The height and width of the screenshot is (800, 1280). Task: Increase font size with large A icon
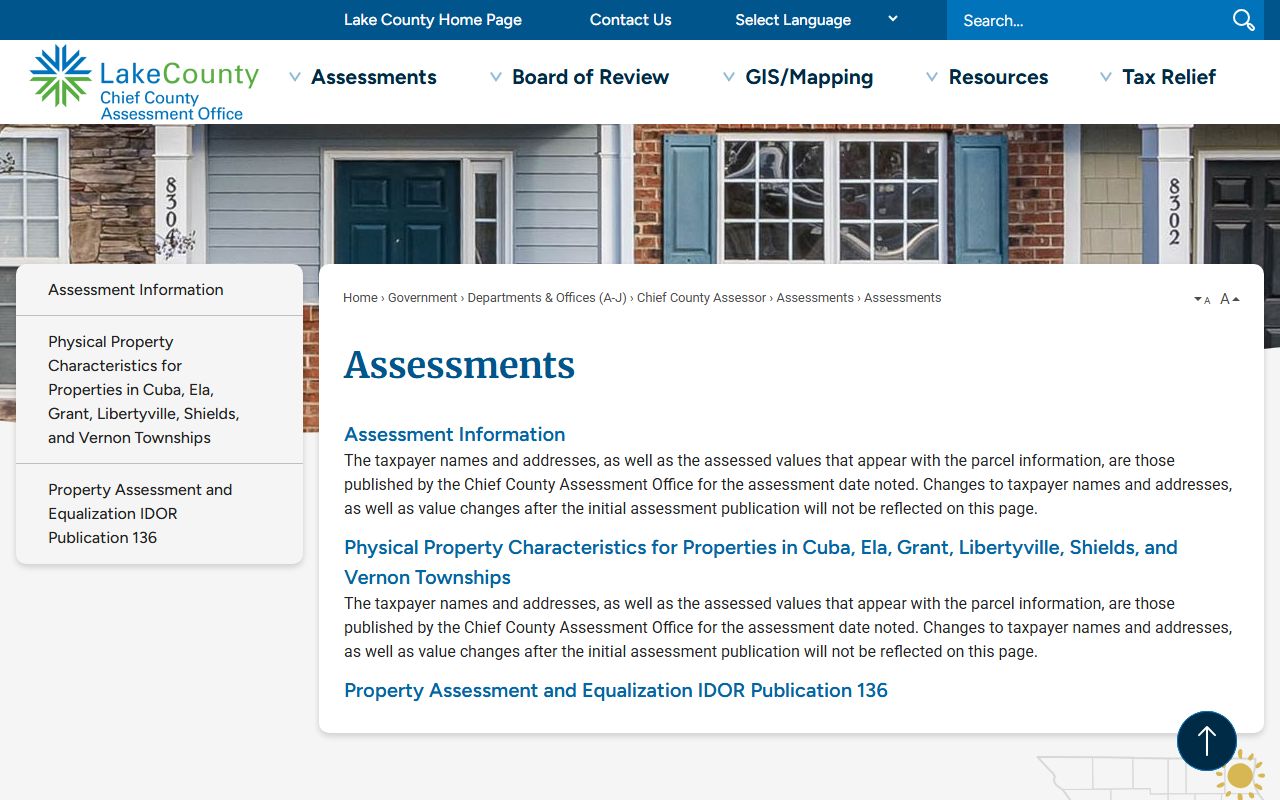tap(1230, 299)
